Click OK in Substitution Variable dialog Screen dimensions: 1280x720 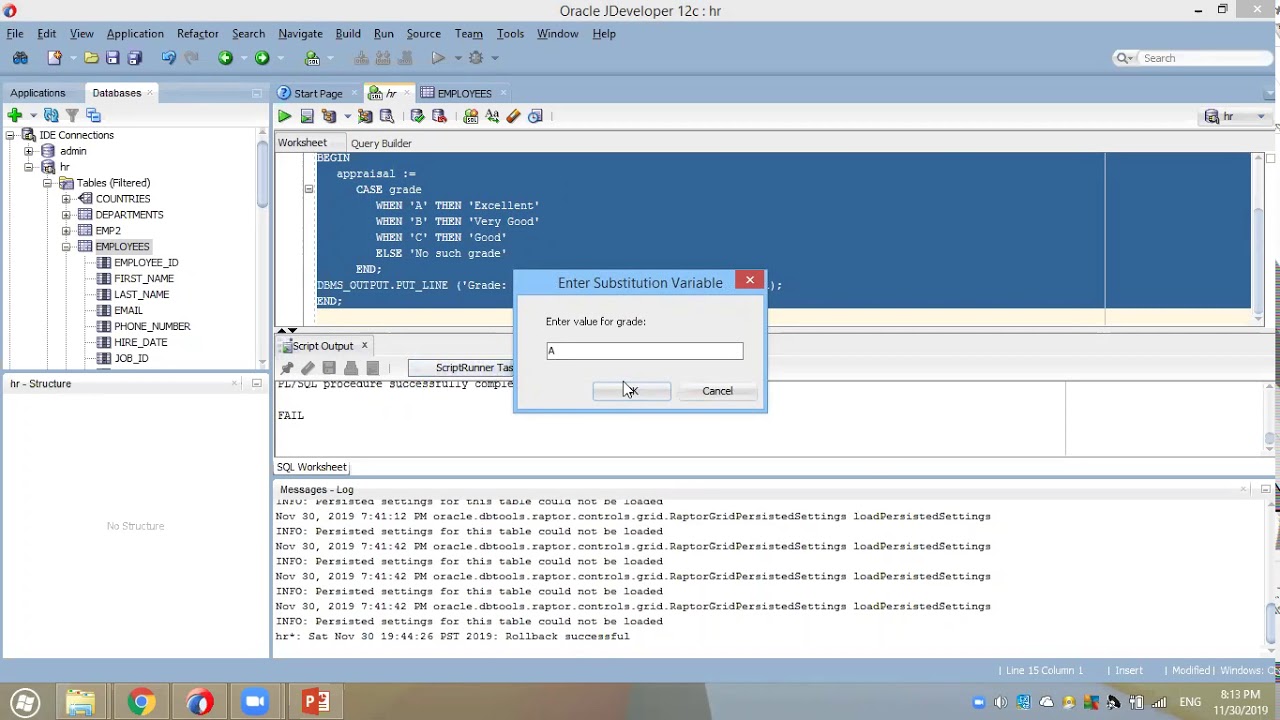[631, 391]
